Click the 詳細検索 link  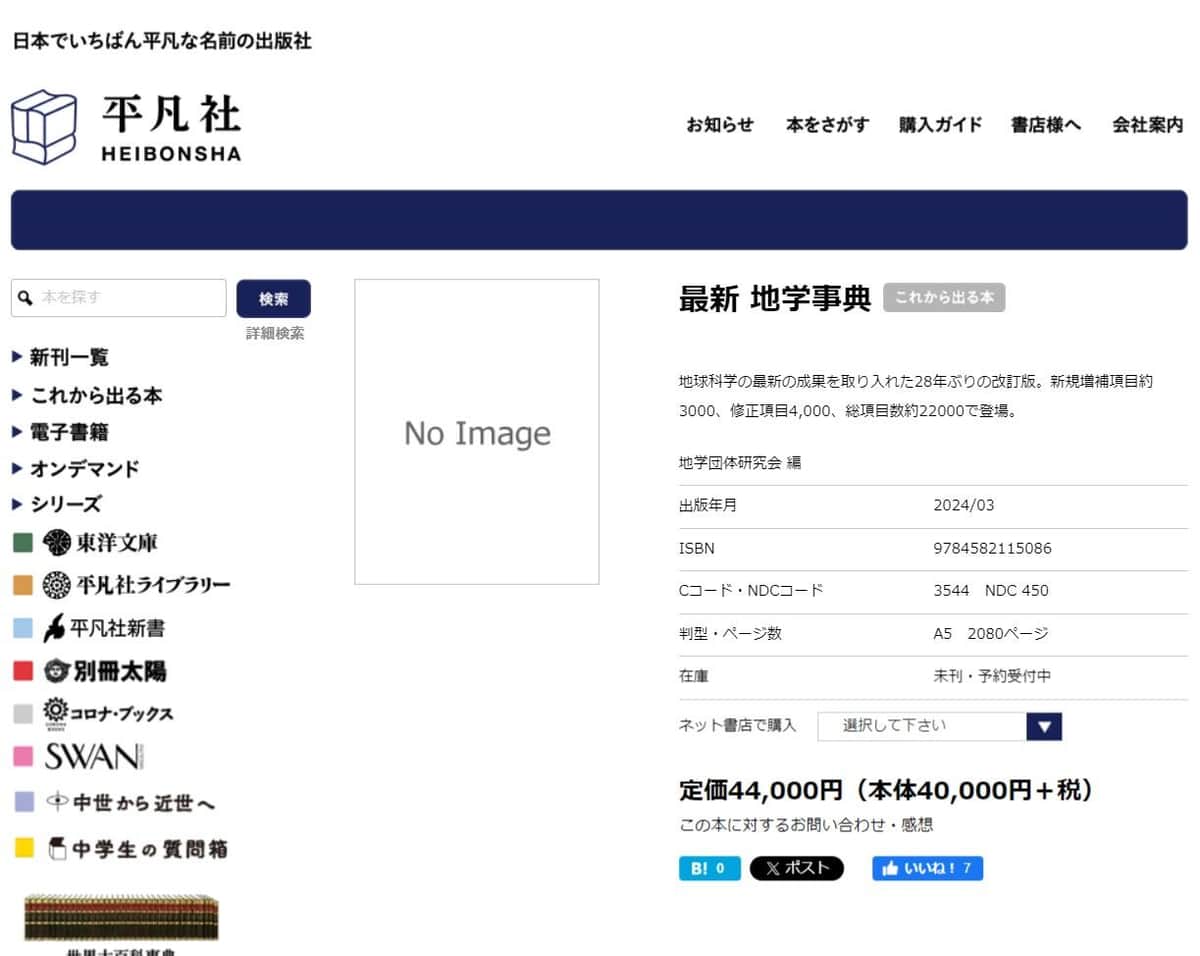pyautogui.click(x=275, y=333)
